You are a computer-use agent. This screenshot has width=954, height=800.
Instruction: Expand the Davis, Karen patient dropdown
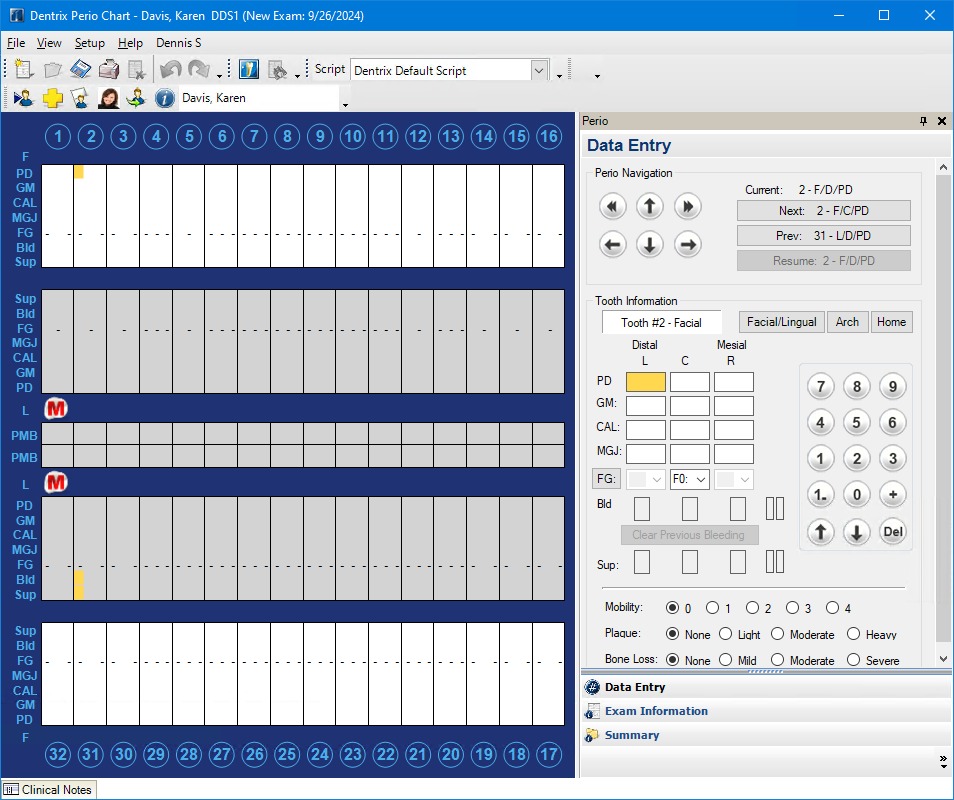coord(344,103)
